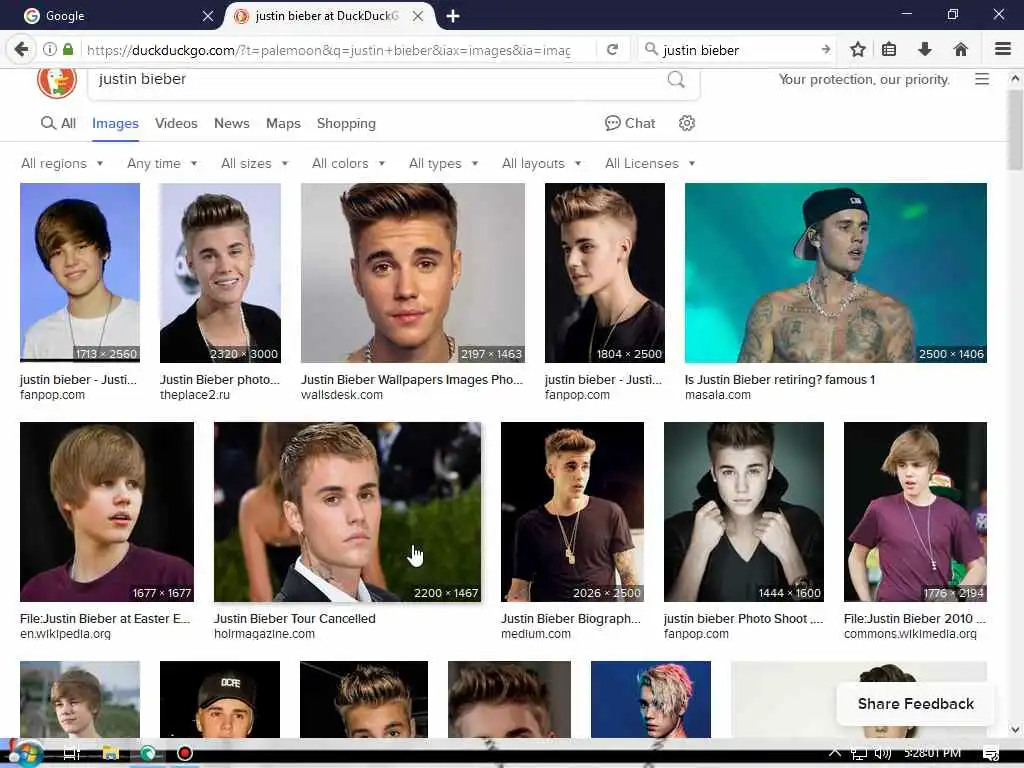1024x768 pixels.
Task: Open Task View on the taskbar
Action: tap(71, 754)
